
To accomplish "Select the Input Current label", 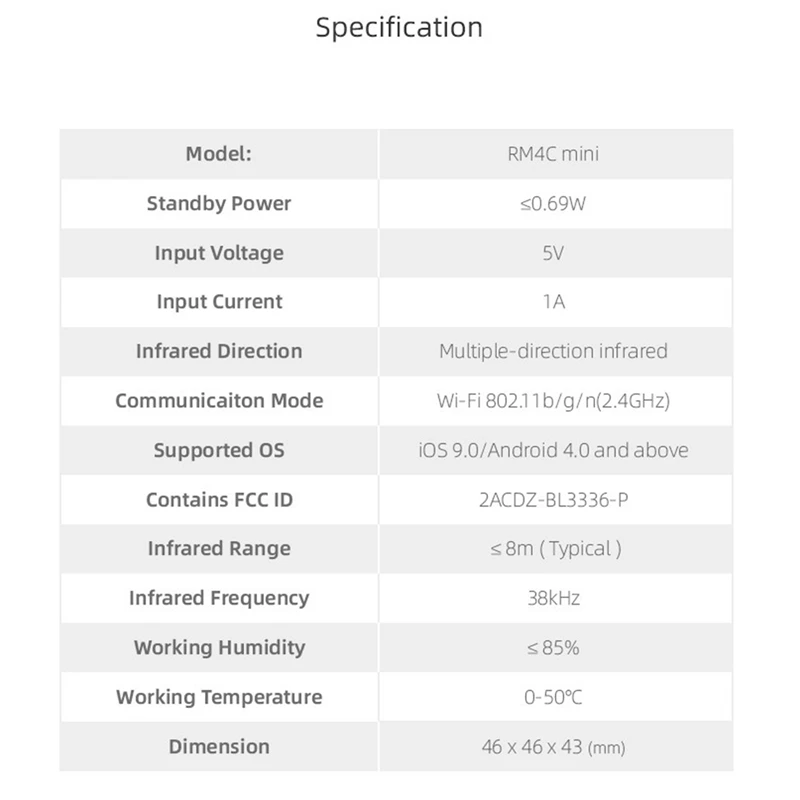I will click(218, 302).
